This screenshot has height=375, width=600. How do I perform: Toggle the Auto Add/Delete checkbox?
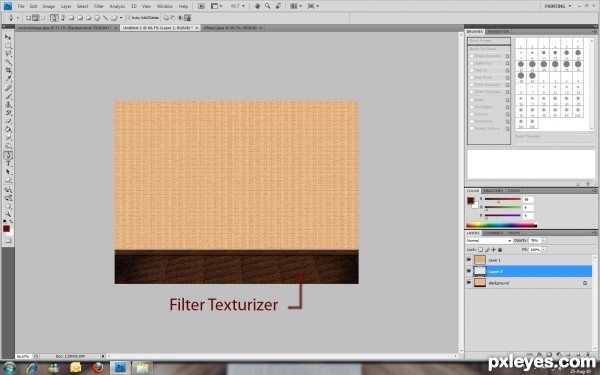coord(129,18)
